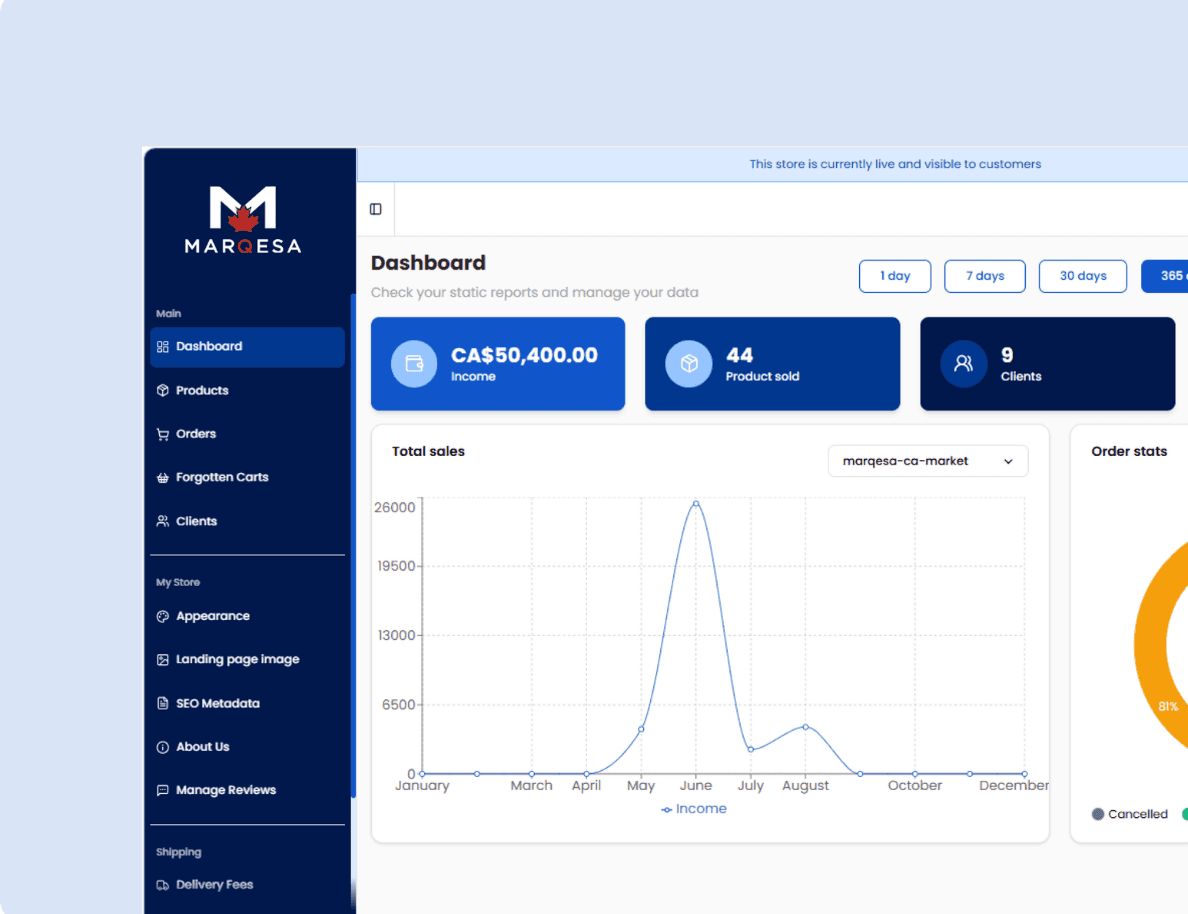Click the Orders cart icon in sidebar
1188x914 pixels.
pyautogui.click(x=163, y=434)
